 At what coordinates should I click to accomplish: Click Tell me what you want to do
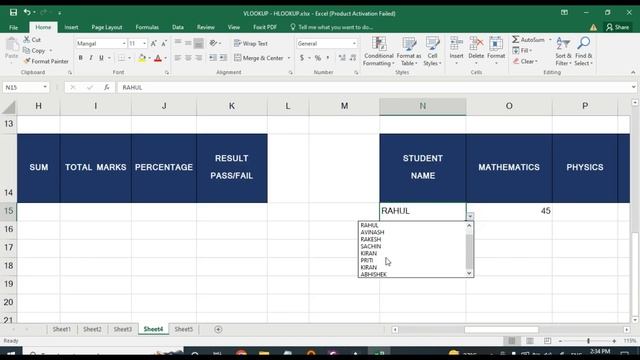tap(331, 27)
